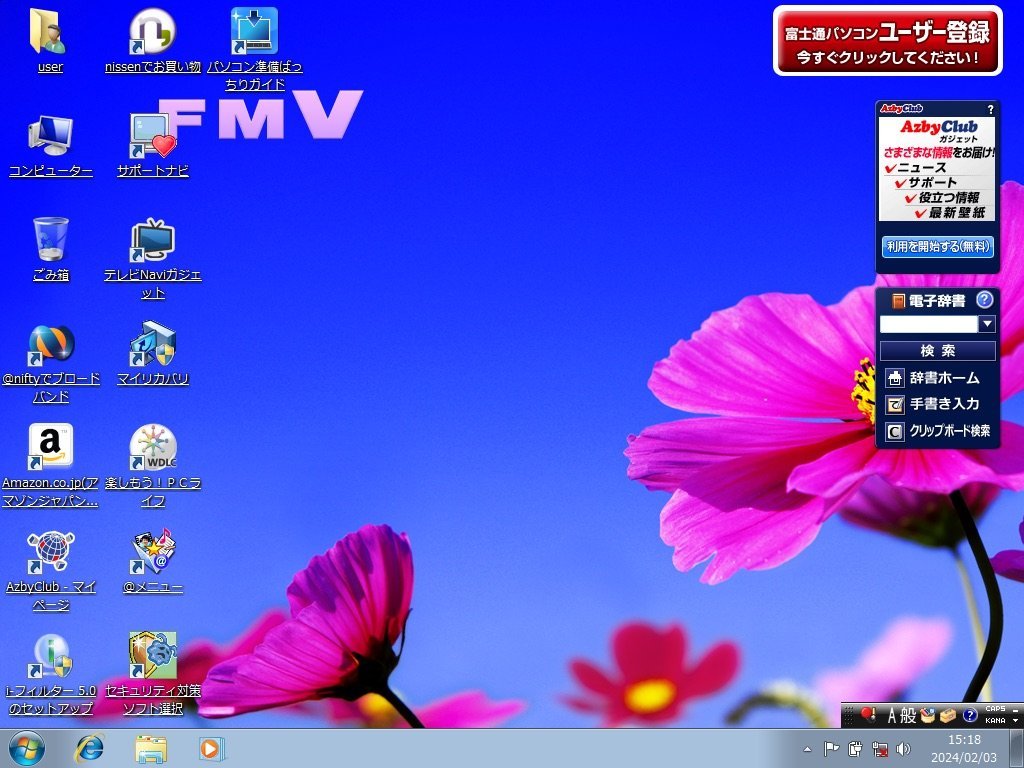Image resolution: width=1024 pixels, height=768 pixels.
Task: Open the ごみ箱 recycle bin icon
Action: 50,241
